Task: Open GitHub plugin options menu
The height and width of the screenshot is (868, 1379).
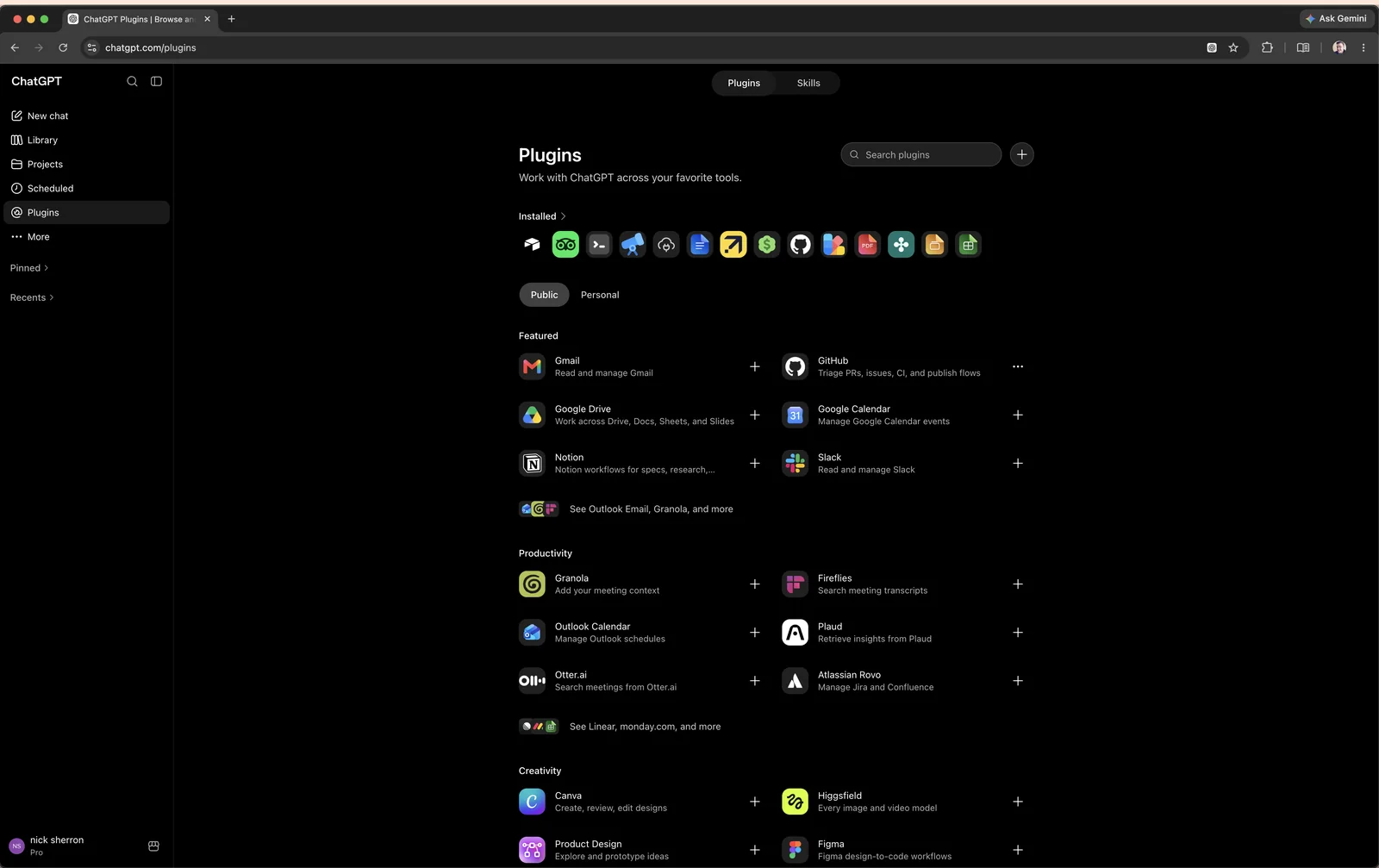Action: click(x=1018, y=367)
